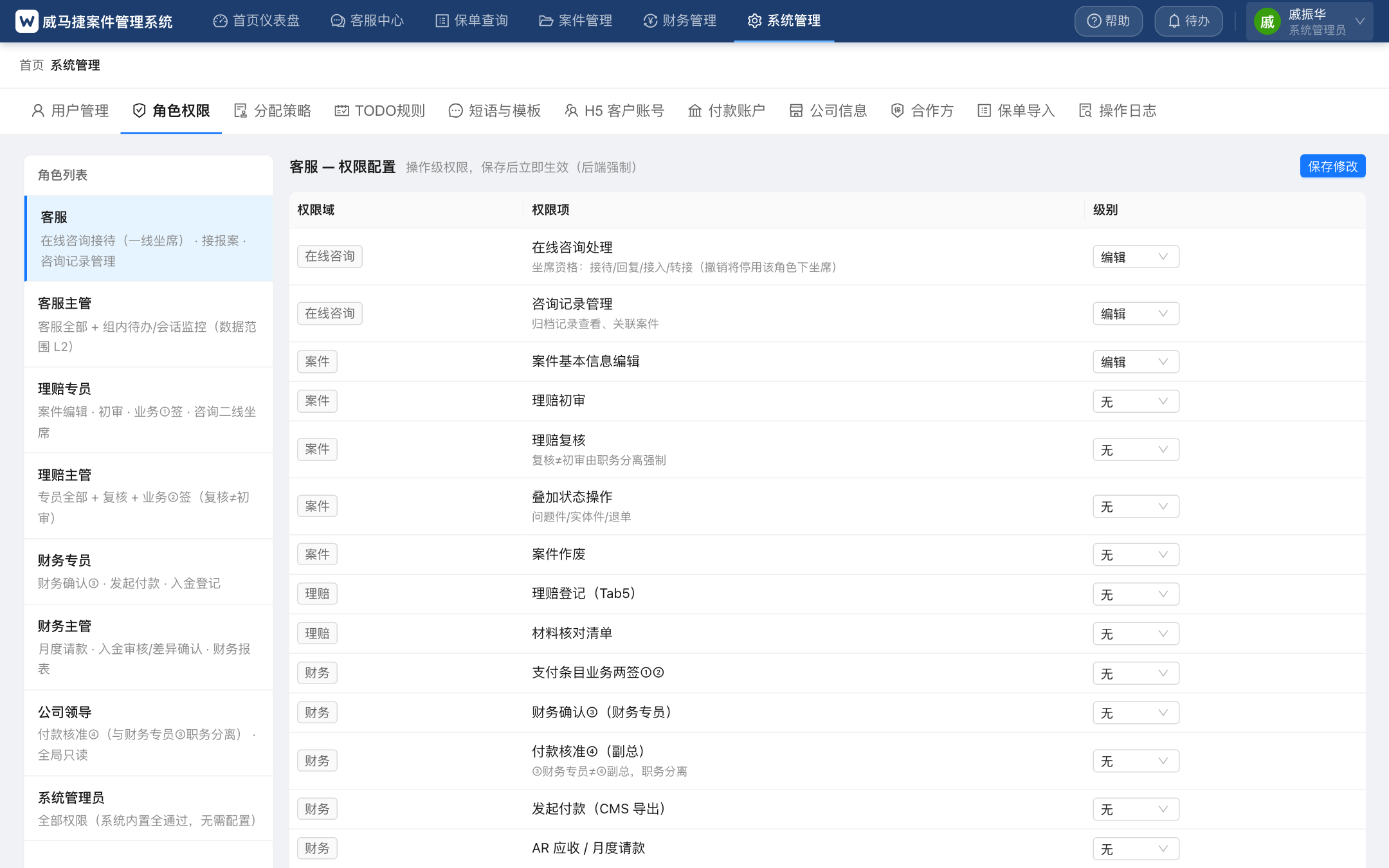Select the 理赔专员 role

[x=149, y=410]
